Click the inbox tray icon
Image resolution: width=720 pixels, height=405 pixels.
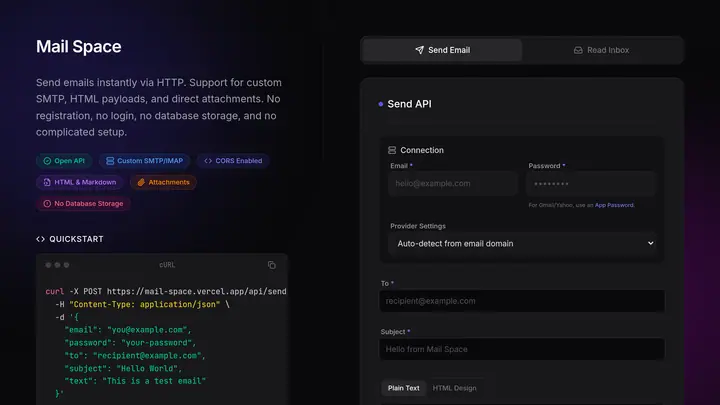pos(578,50)
